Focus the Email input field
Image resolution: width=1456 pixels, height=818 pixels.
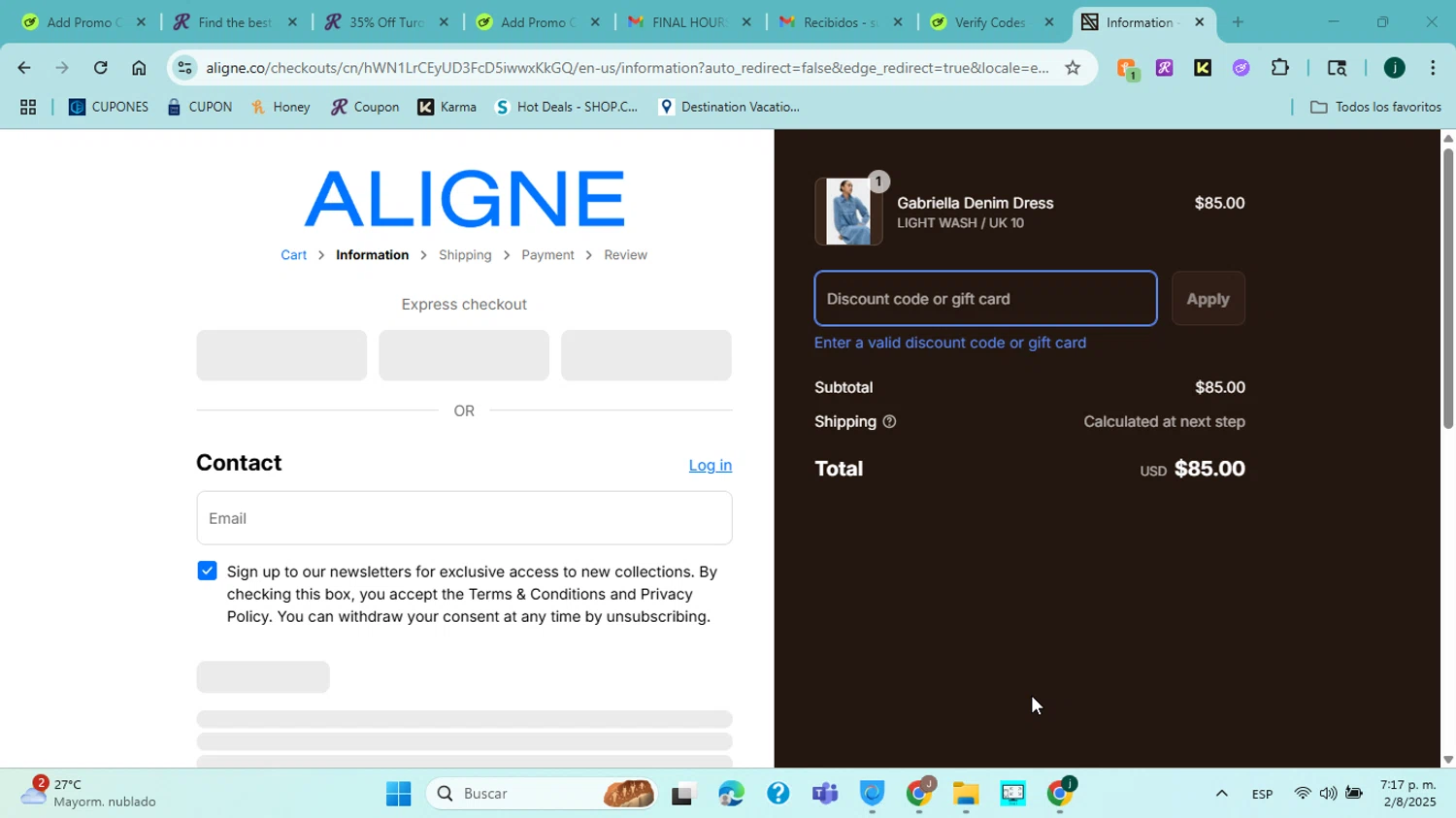(464, 518)
